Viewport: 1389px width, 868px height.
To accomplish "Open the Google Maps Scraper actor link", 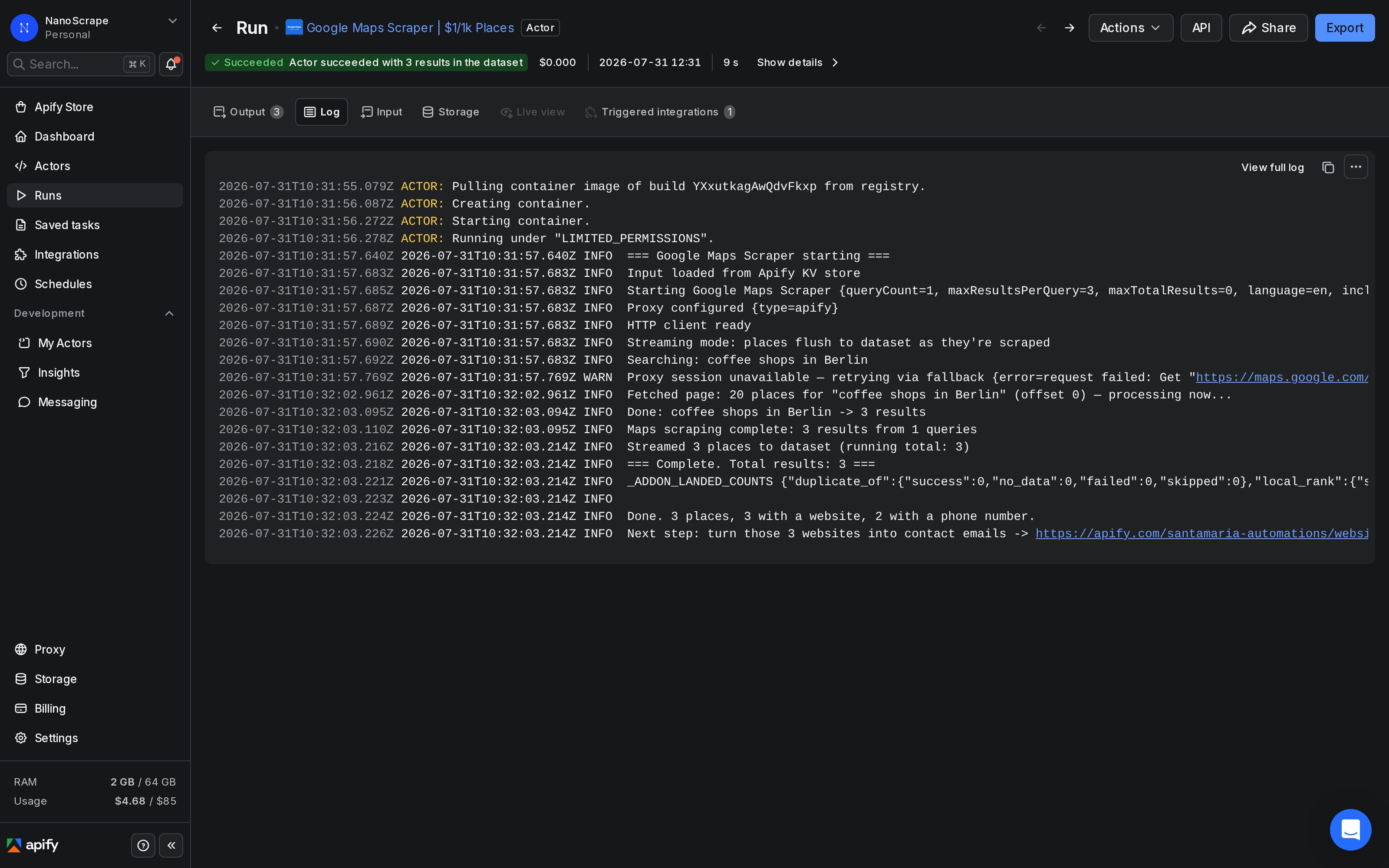I will click(x=410, y=27).
